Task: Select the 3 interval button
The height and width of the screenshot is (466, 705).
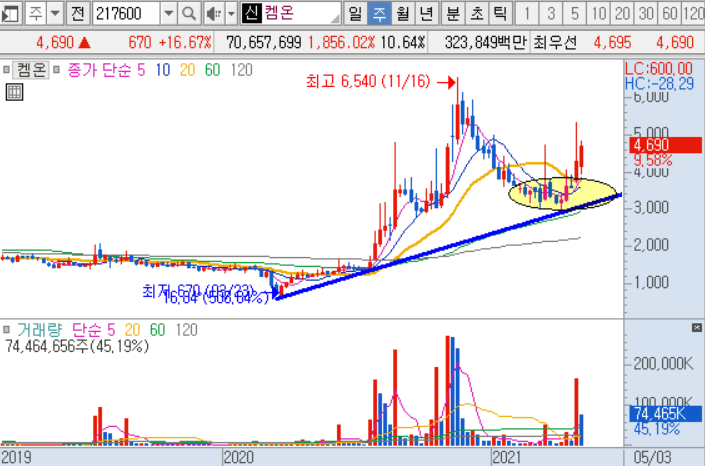Action: point(551,13)
